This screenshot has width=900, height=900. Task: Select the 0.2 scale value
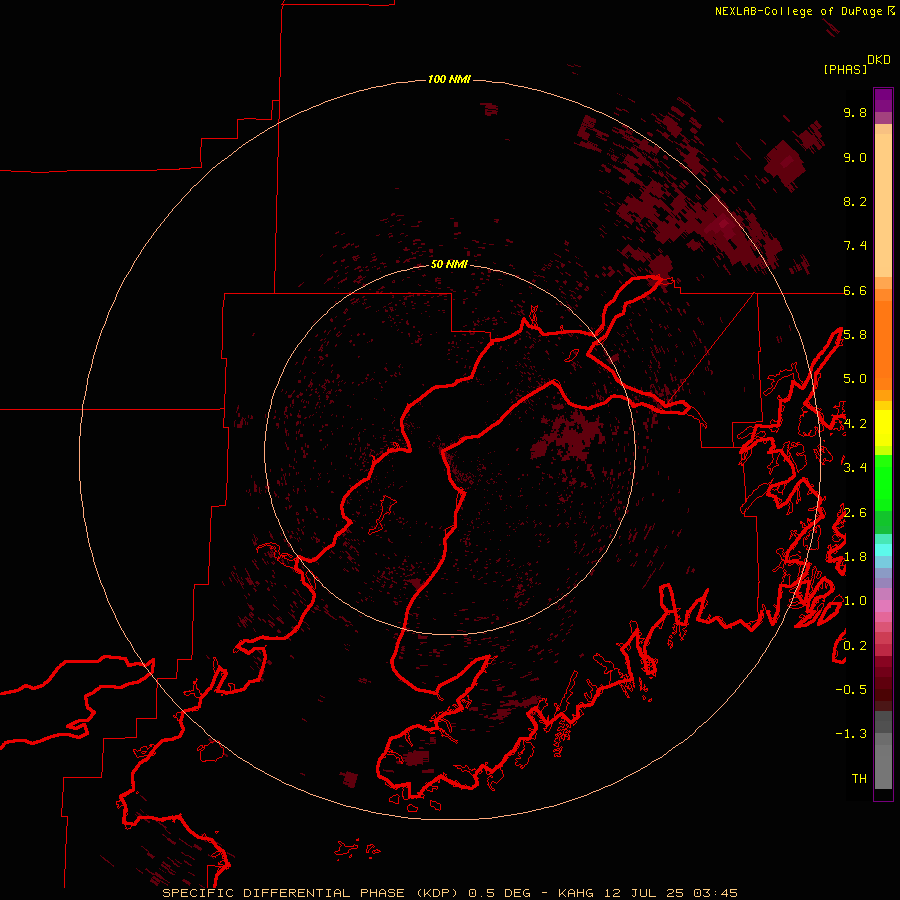point(855,646)
